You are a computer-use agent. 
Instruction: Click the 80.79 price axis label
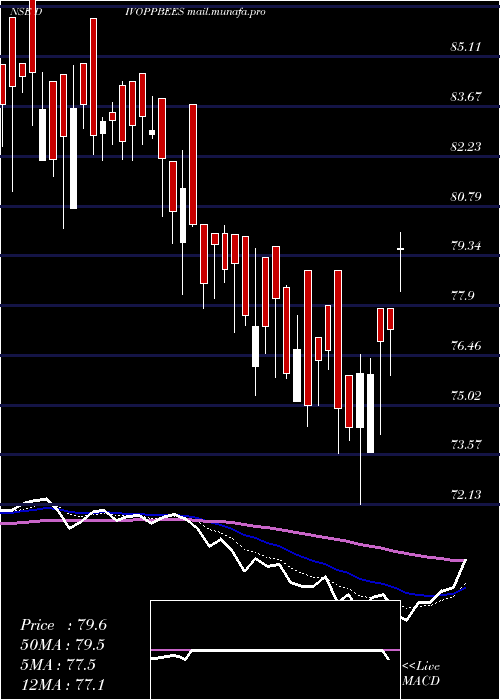coord(466,196)
